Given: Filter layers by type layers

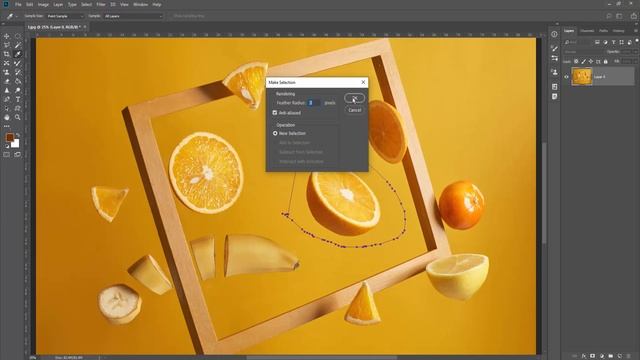Looking at the screenshot, I should [x=613, y=42].
